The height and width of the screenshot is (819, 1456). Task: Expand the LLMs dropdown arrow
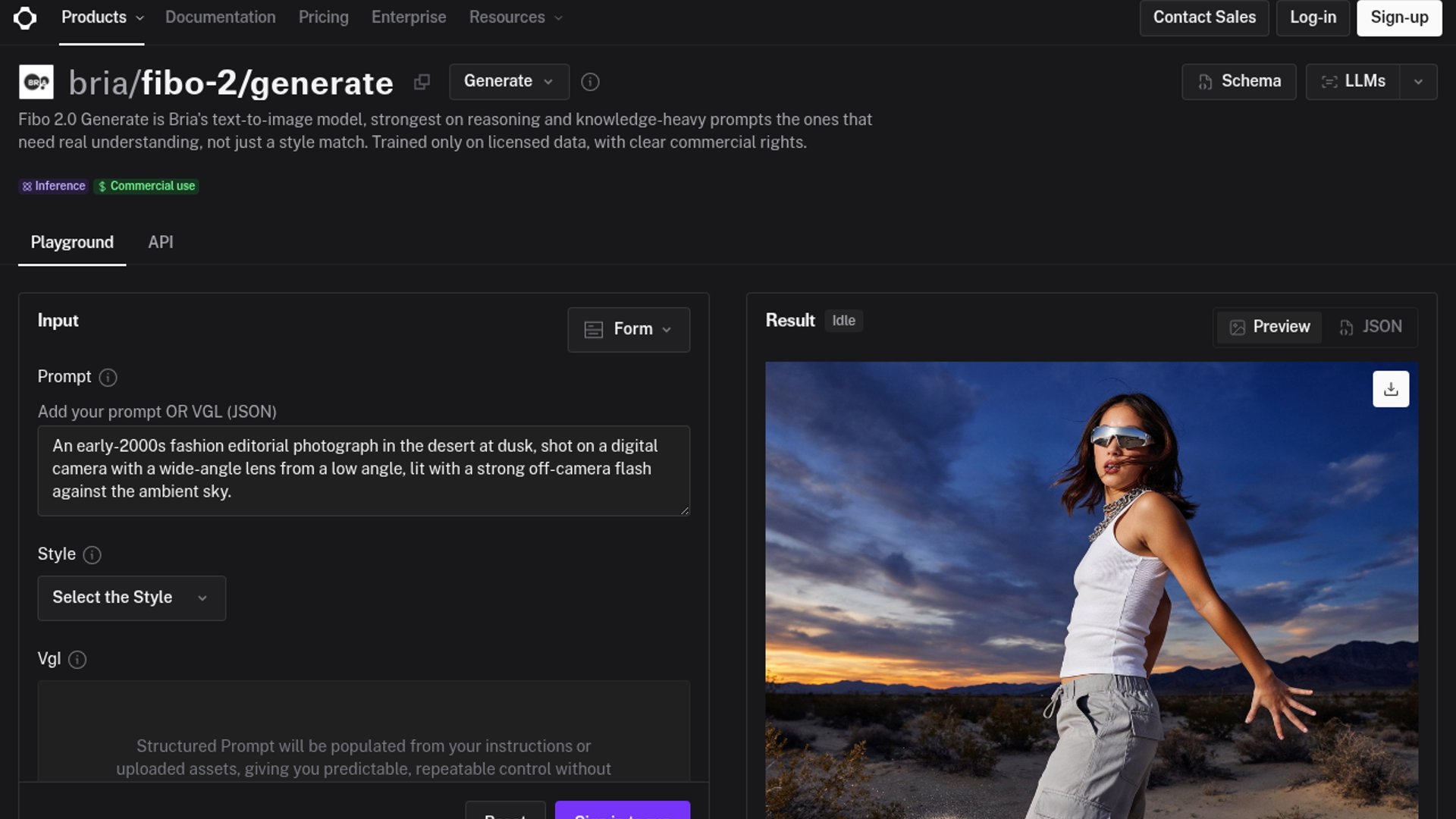pos(1418,82)
